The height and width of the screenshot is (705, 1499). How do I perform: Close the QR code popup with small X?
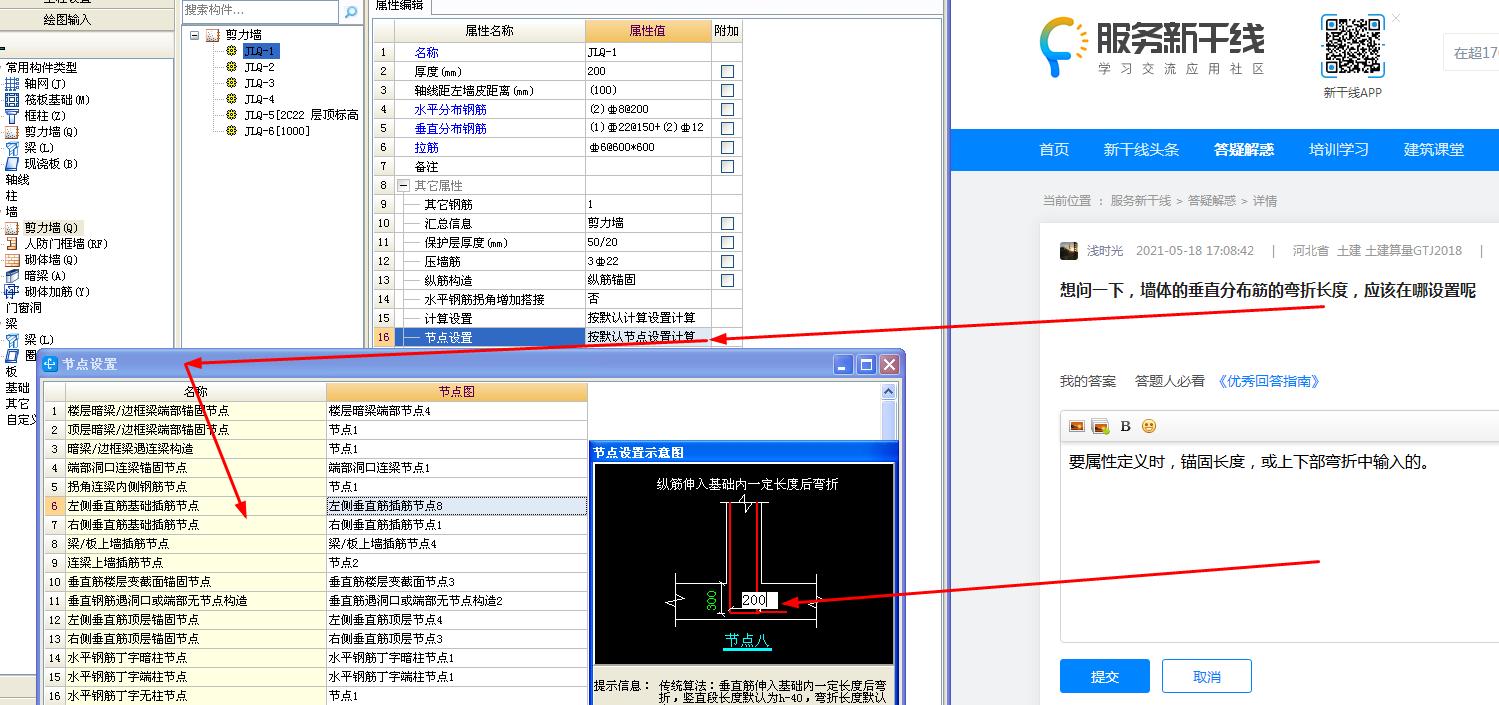[1396, 18]
